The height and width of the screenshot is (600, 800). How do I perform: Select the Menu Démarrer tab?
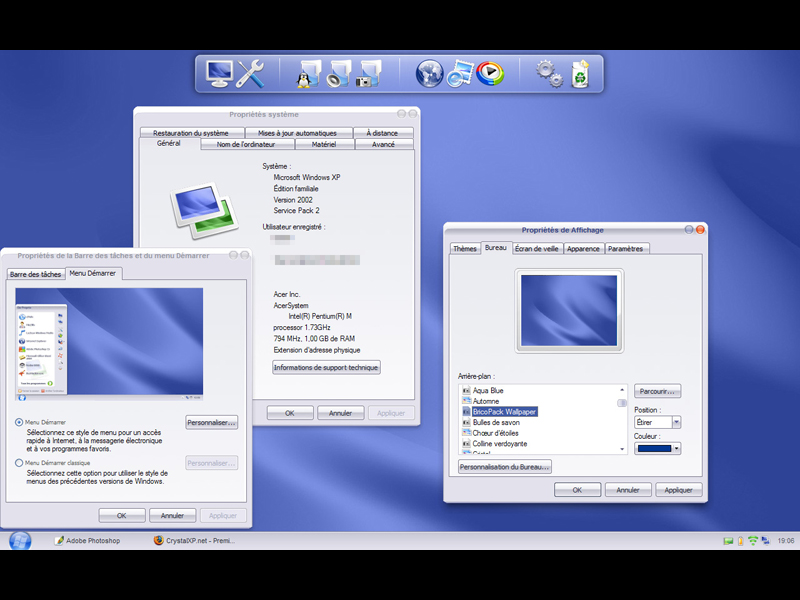click(x=93, y=273)
